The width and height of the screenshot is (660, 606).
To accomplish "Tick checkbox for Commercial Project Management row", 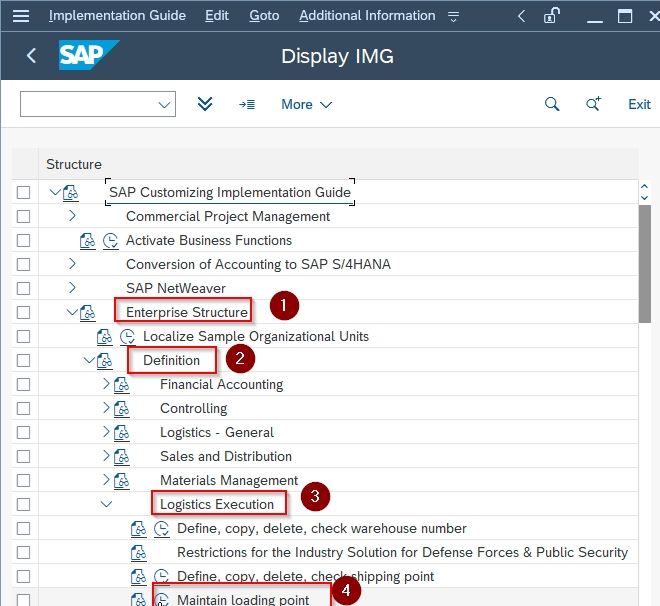I will coord(24,217).
